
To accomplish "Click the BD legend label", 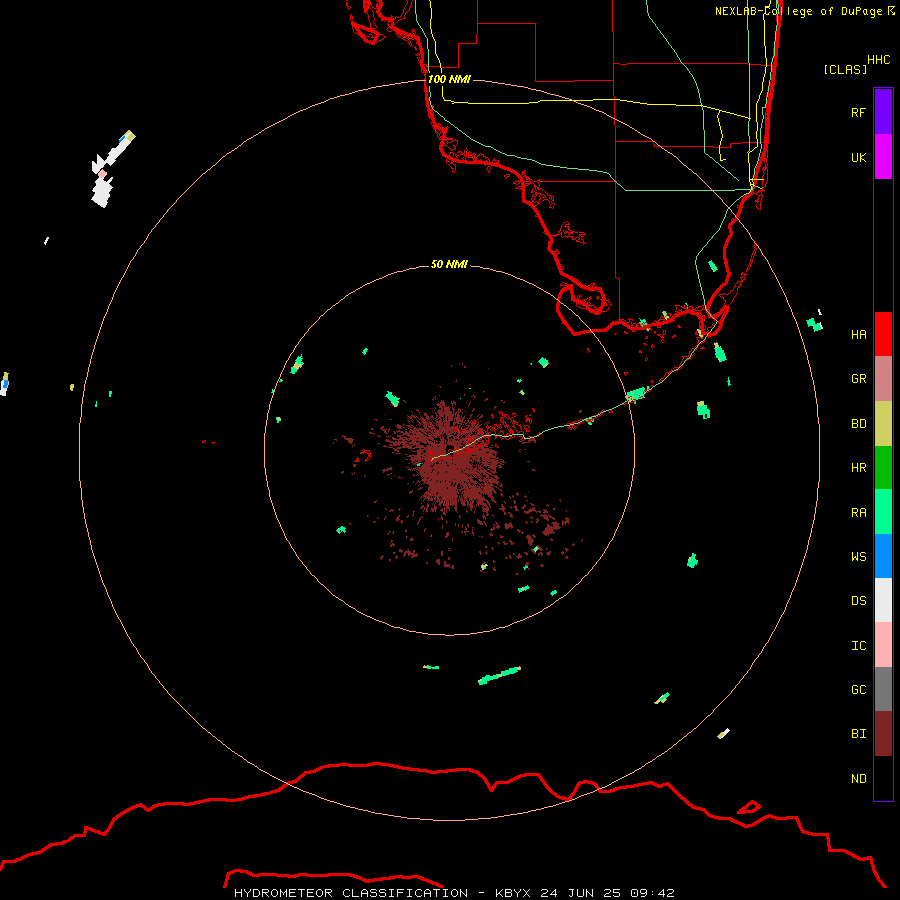I will 858,424.
